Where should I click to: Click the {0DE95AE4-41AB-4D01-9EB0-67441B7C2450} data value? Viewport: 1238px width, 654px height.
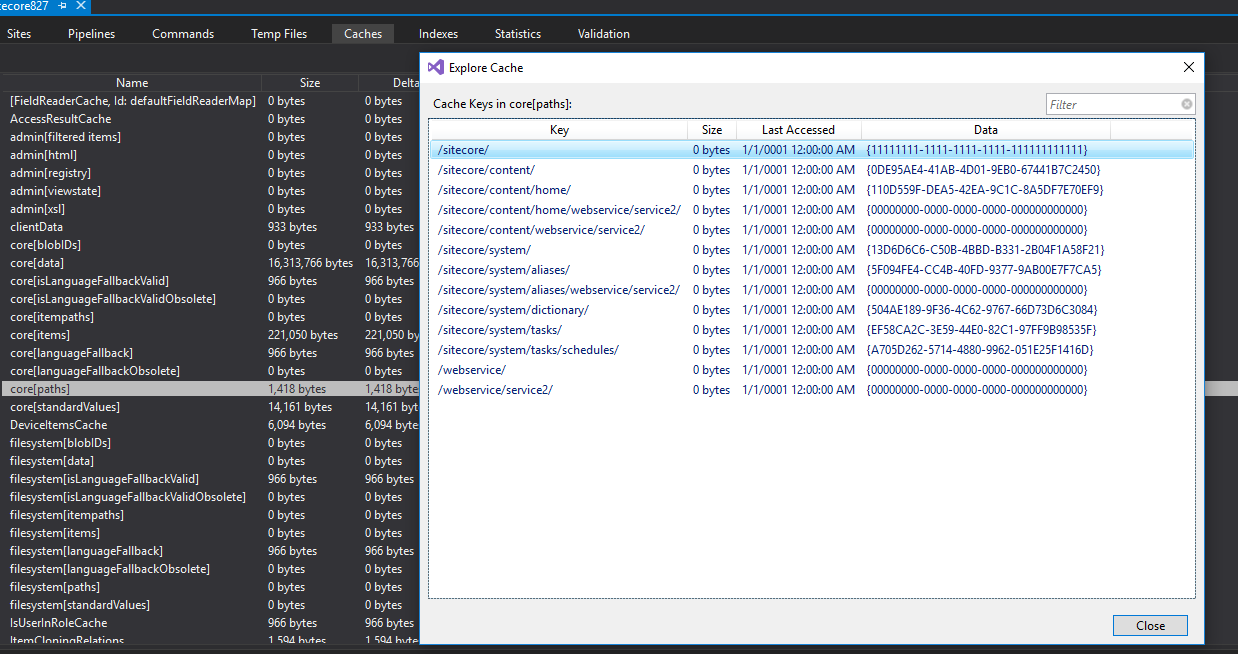[x=983, y=170]
